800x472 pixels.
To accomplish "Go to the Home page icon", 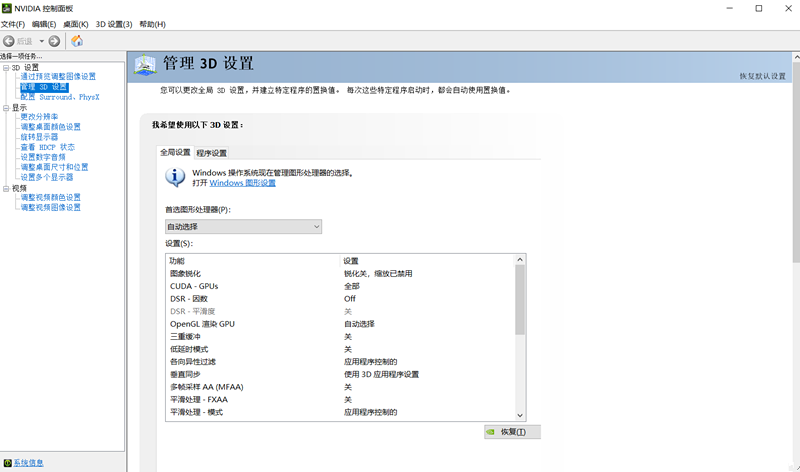I will click(x=77, y=41).
